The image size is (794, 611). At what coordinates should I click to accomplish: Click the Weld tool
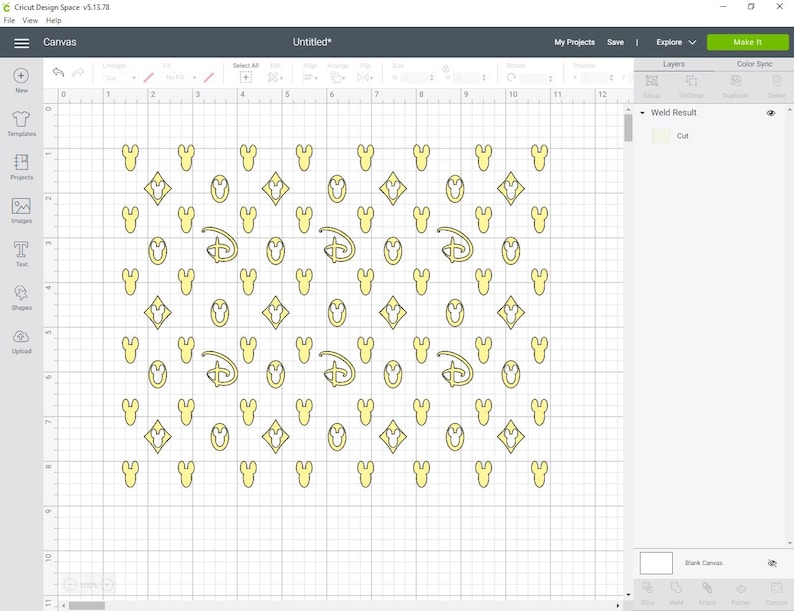click(676, 588)
